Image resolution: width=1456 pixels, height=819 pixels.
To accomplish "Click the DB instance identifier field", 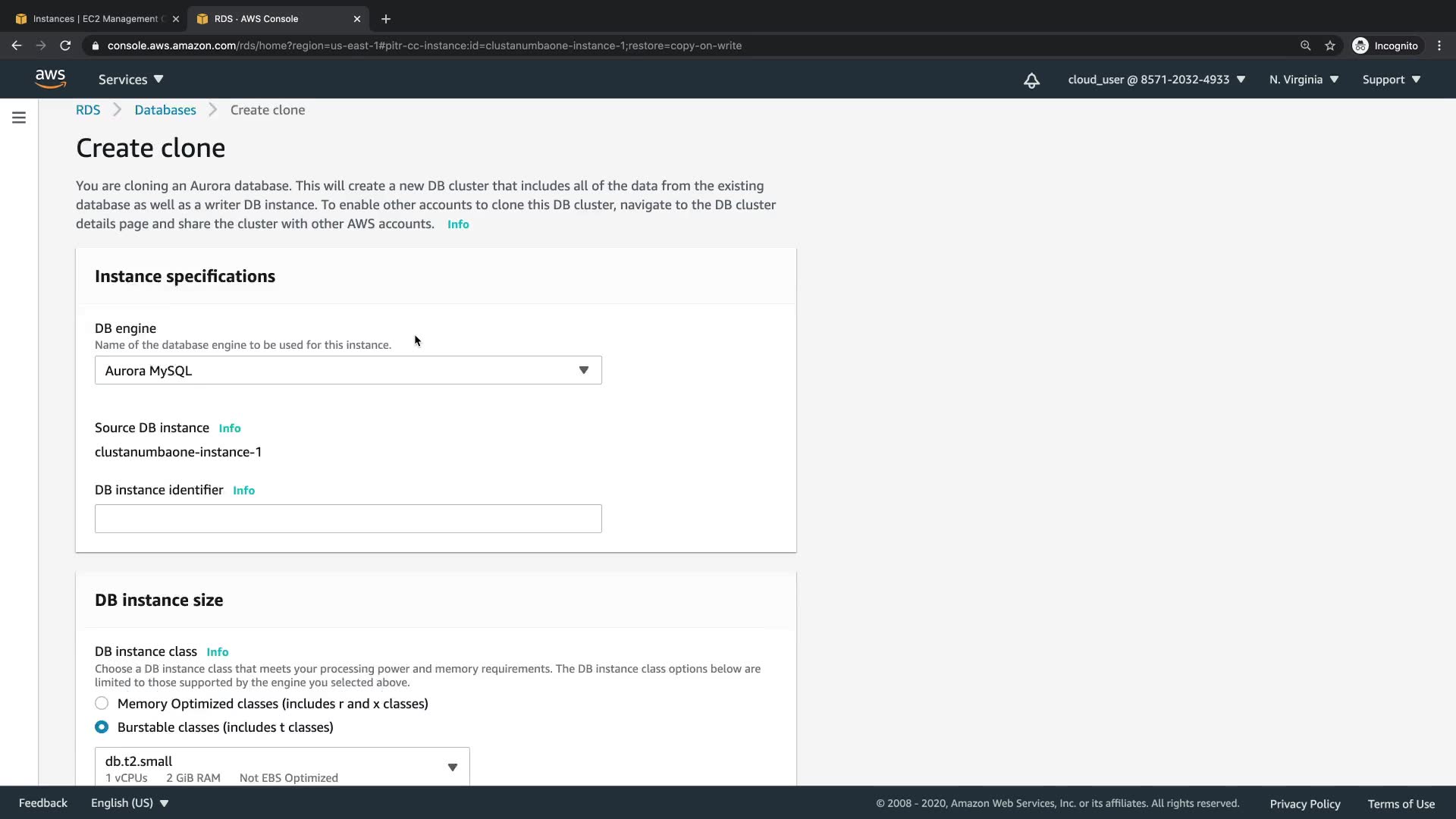I will pos(348,519).
